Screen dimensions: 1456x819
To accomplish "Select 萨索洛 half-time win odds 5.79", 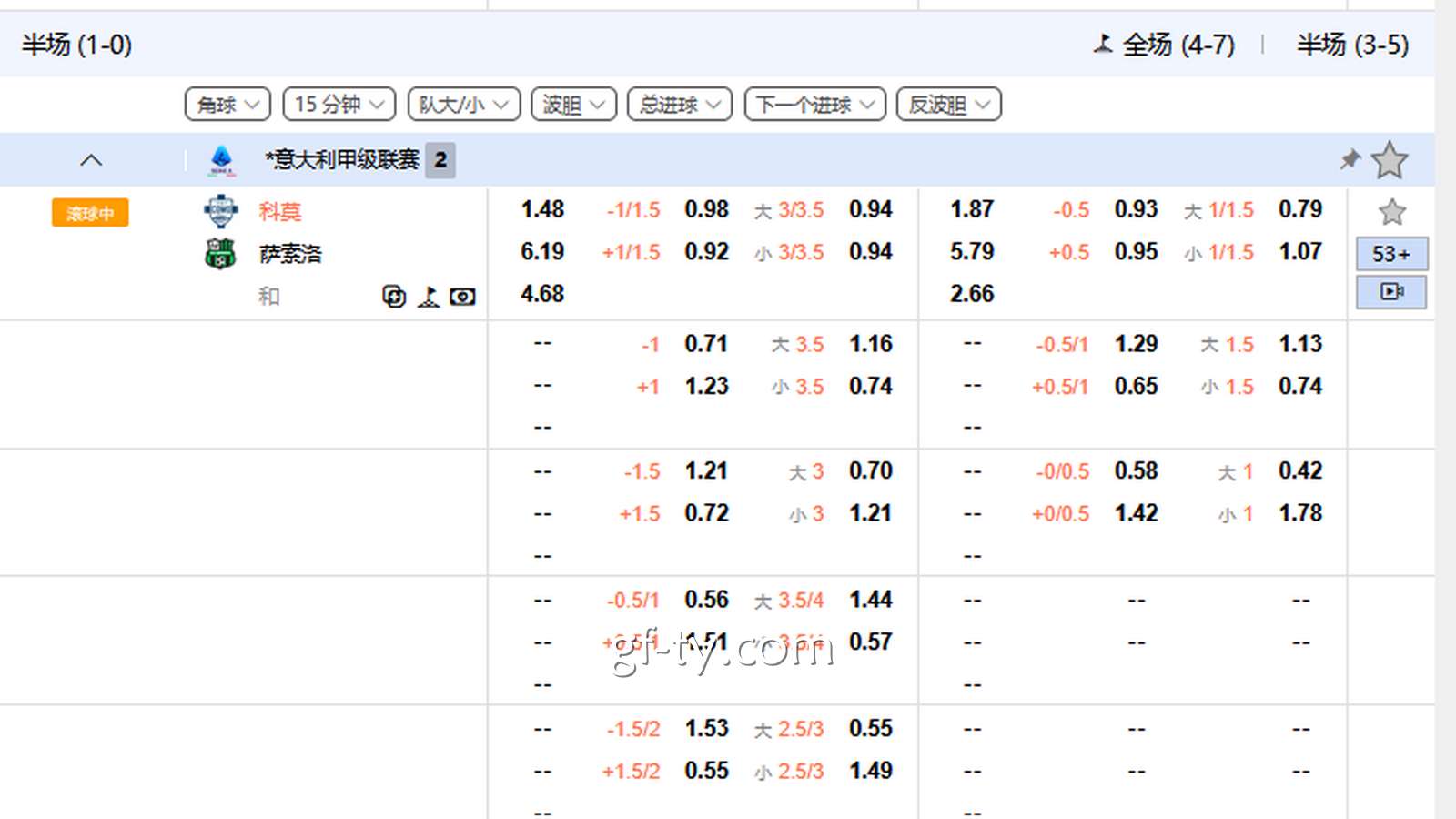I will (x=972, y=251).
